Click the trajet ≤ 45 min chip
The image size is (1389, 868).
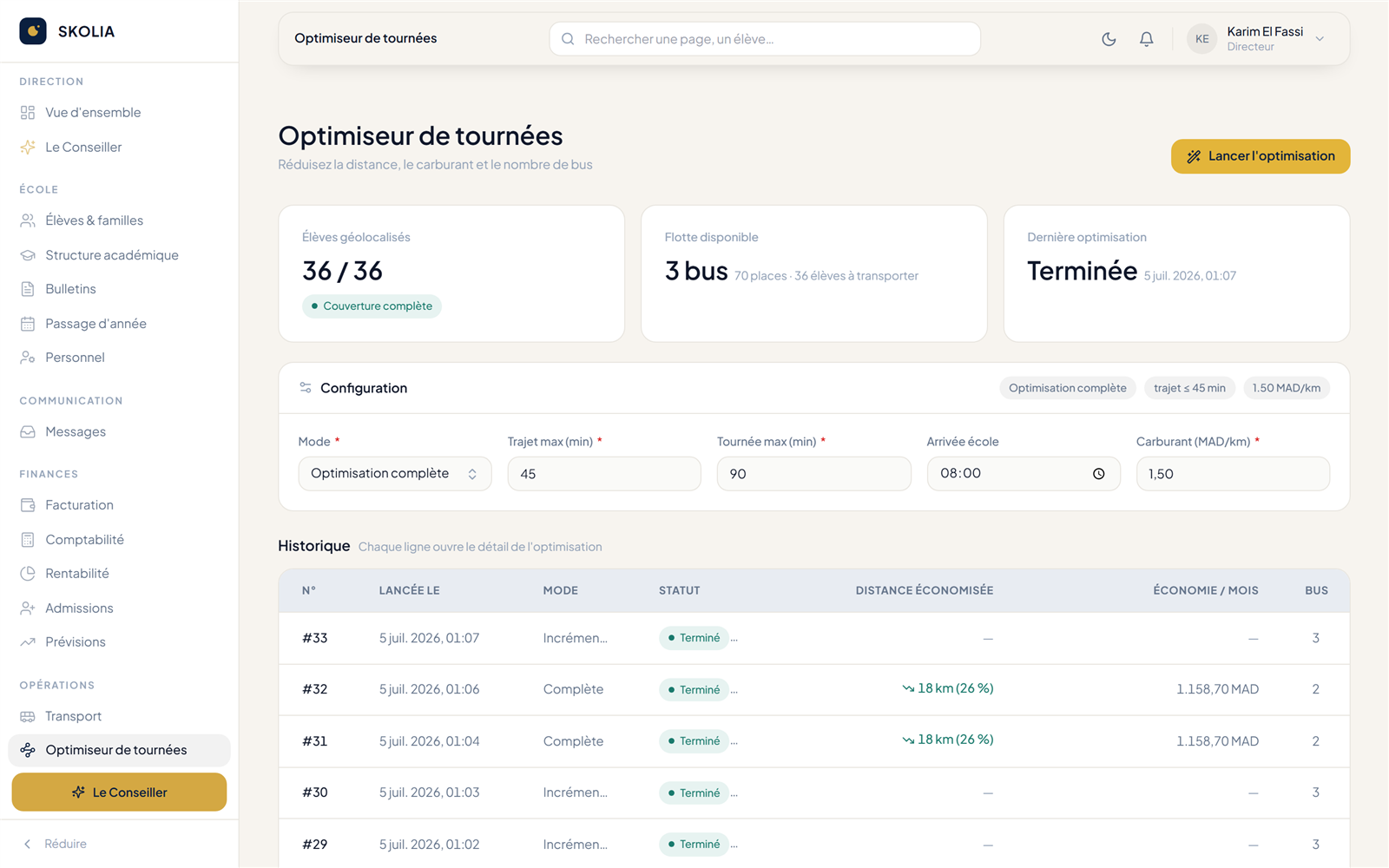pyautogui.click(x=1189, y=388)
